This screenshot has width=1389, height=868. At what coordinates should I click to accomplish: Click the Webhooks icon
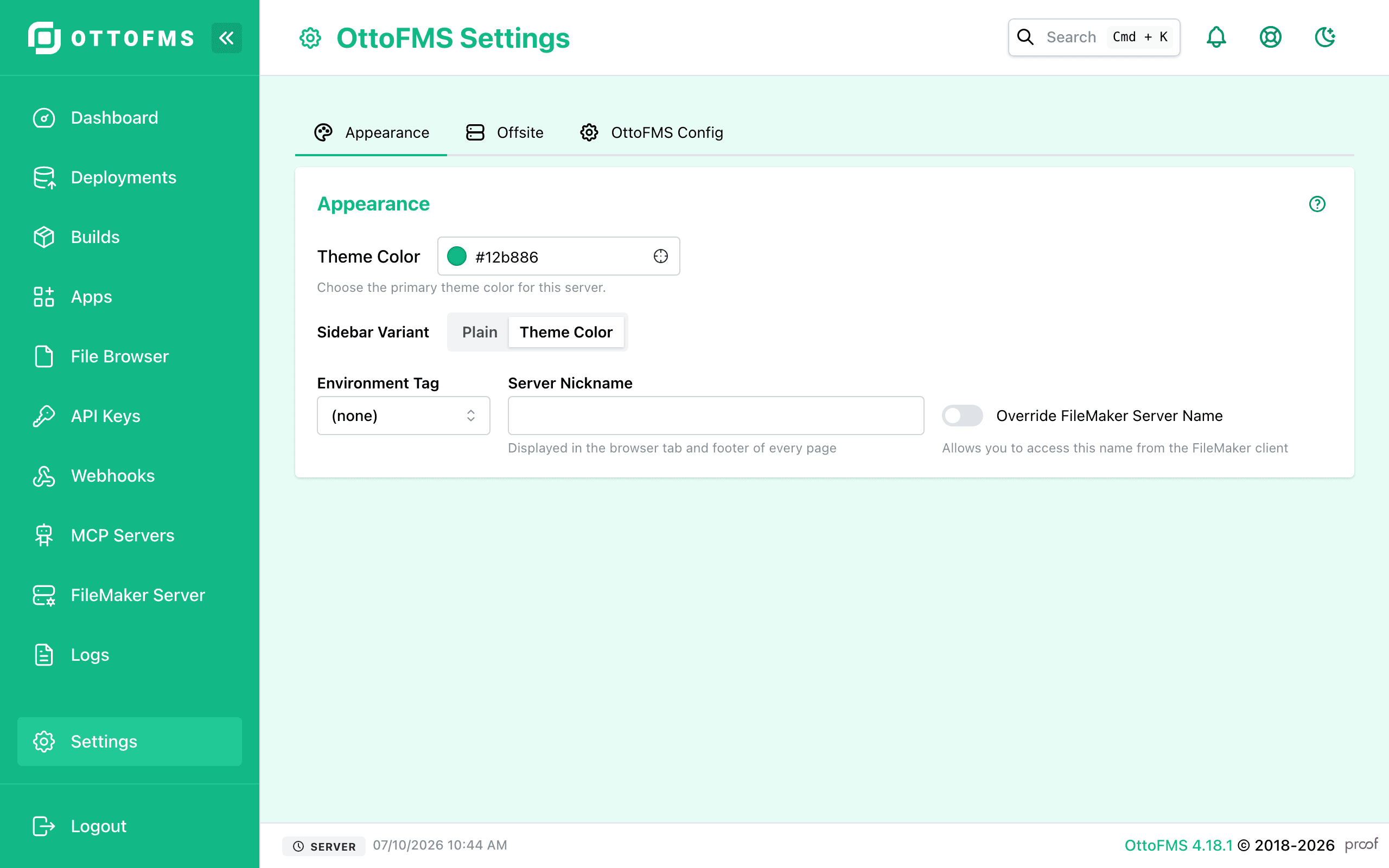point(44,476)
